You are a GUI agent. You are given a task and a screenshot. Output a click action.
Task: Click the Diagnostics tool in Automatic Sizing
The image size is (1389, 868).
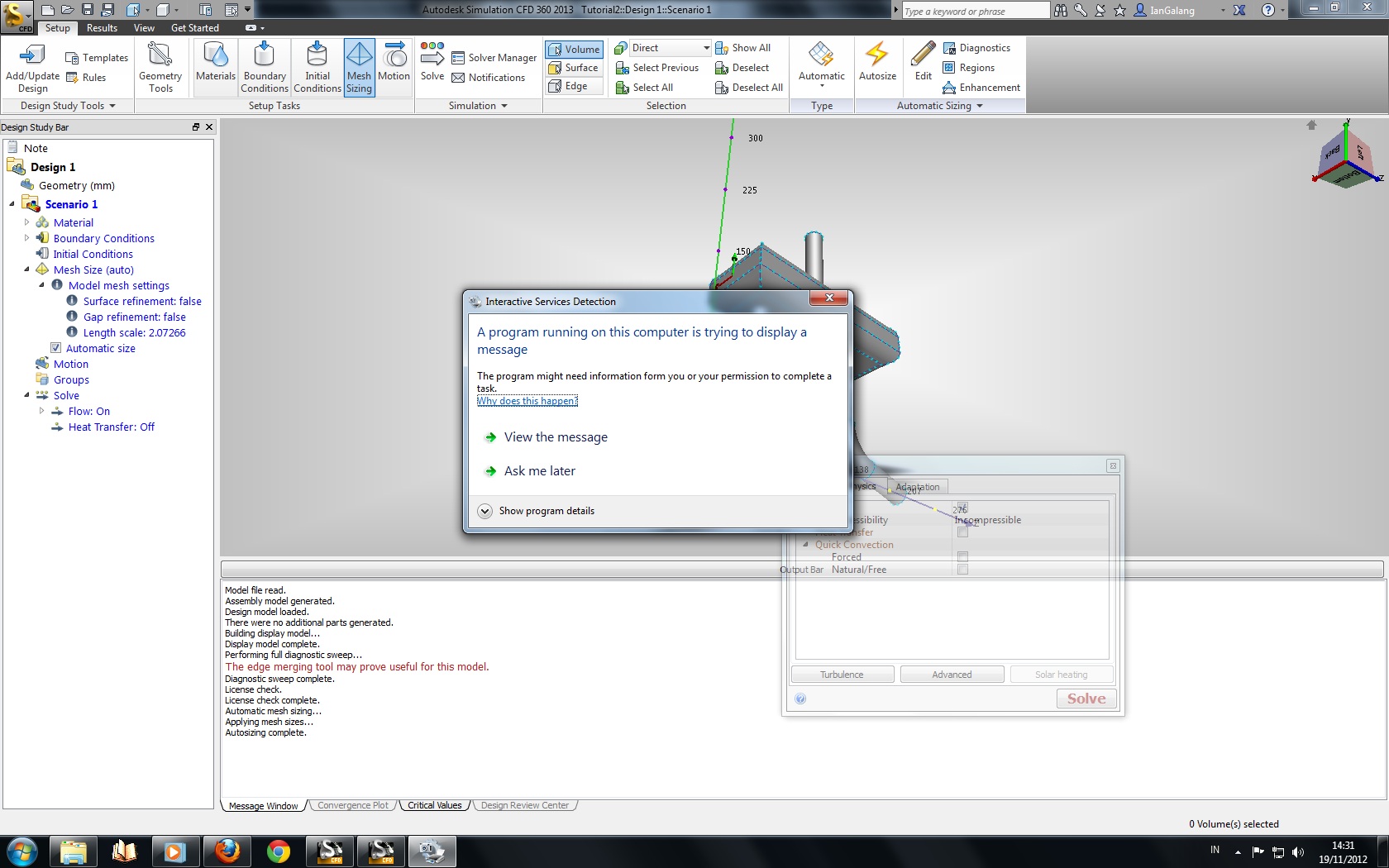[x=976, y=47]
